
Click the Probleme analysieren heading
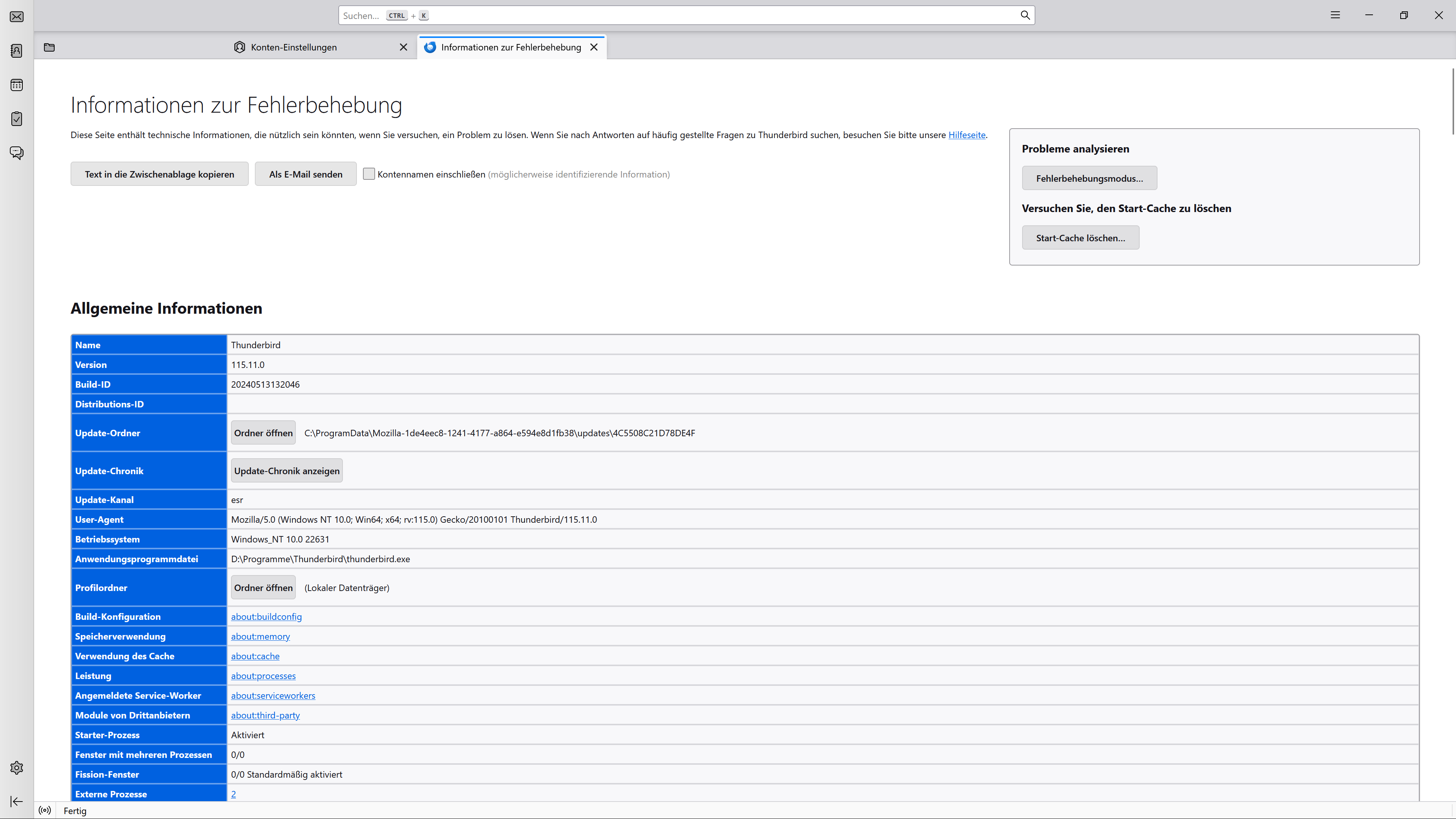1075,149
